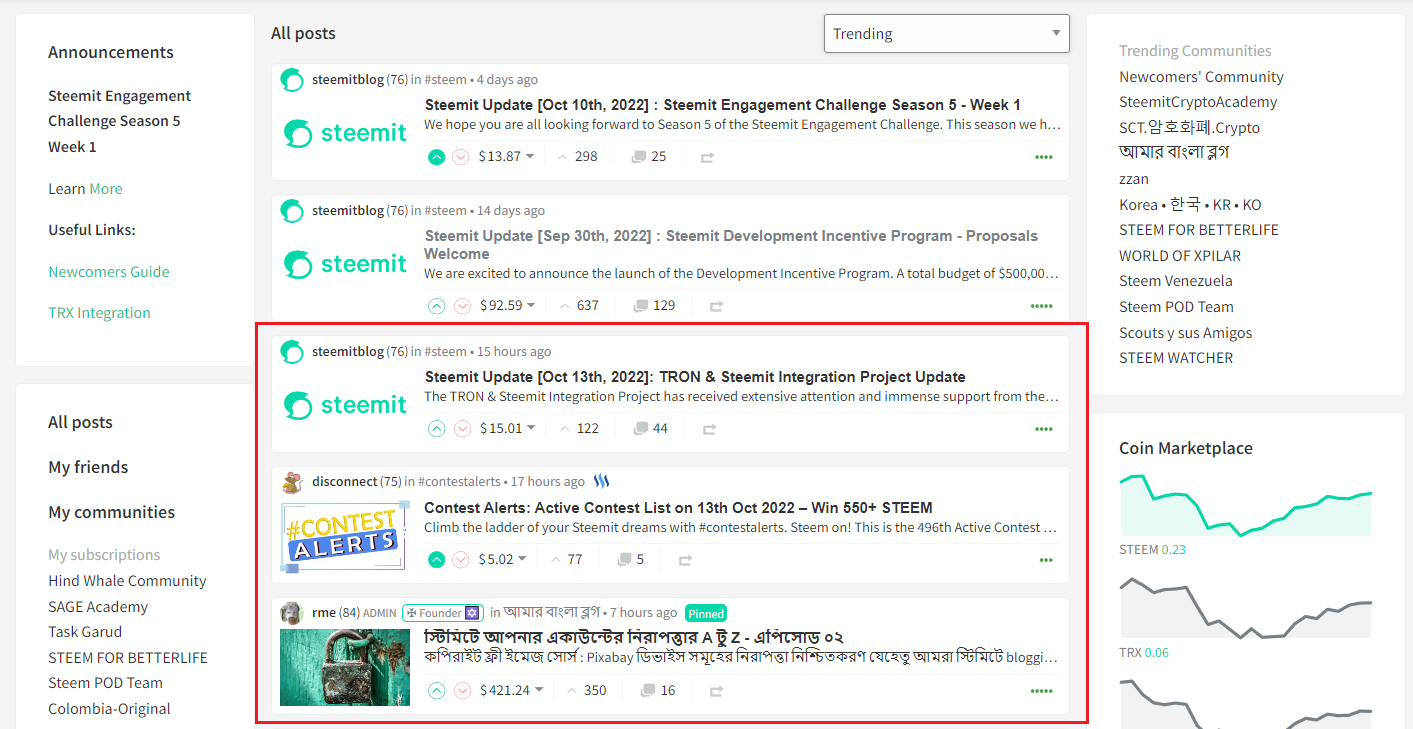Viewport: 1413px width, 729px height.
Task: Open comments on rme's pinned post
Action: (657, 691)
